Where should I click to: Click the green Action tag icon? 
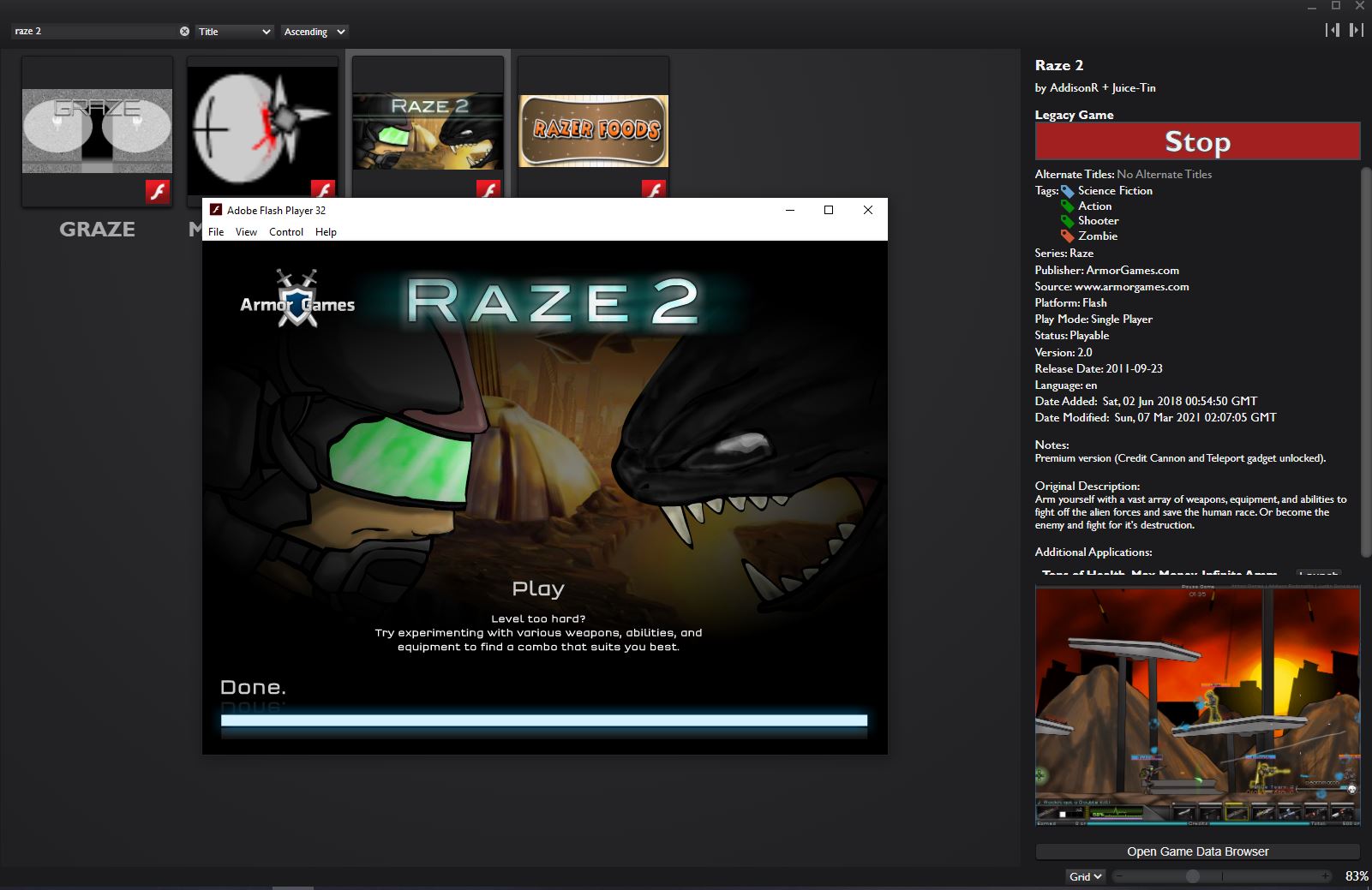pos(1067,206)
